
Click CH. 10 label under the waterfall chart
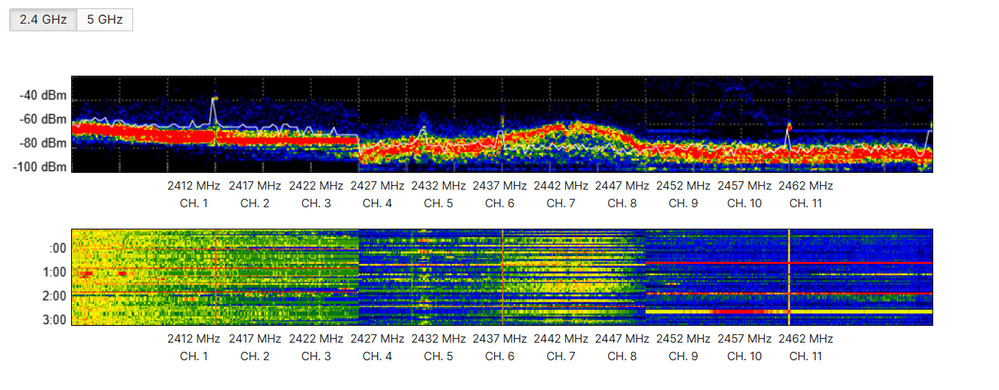(x=744, y=356)
